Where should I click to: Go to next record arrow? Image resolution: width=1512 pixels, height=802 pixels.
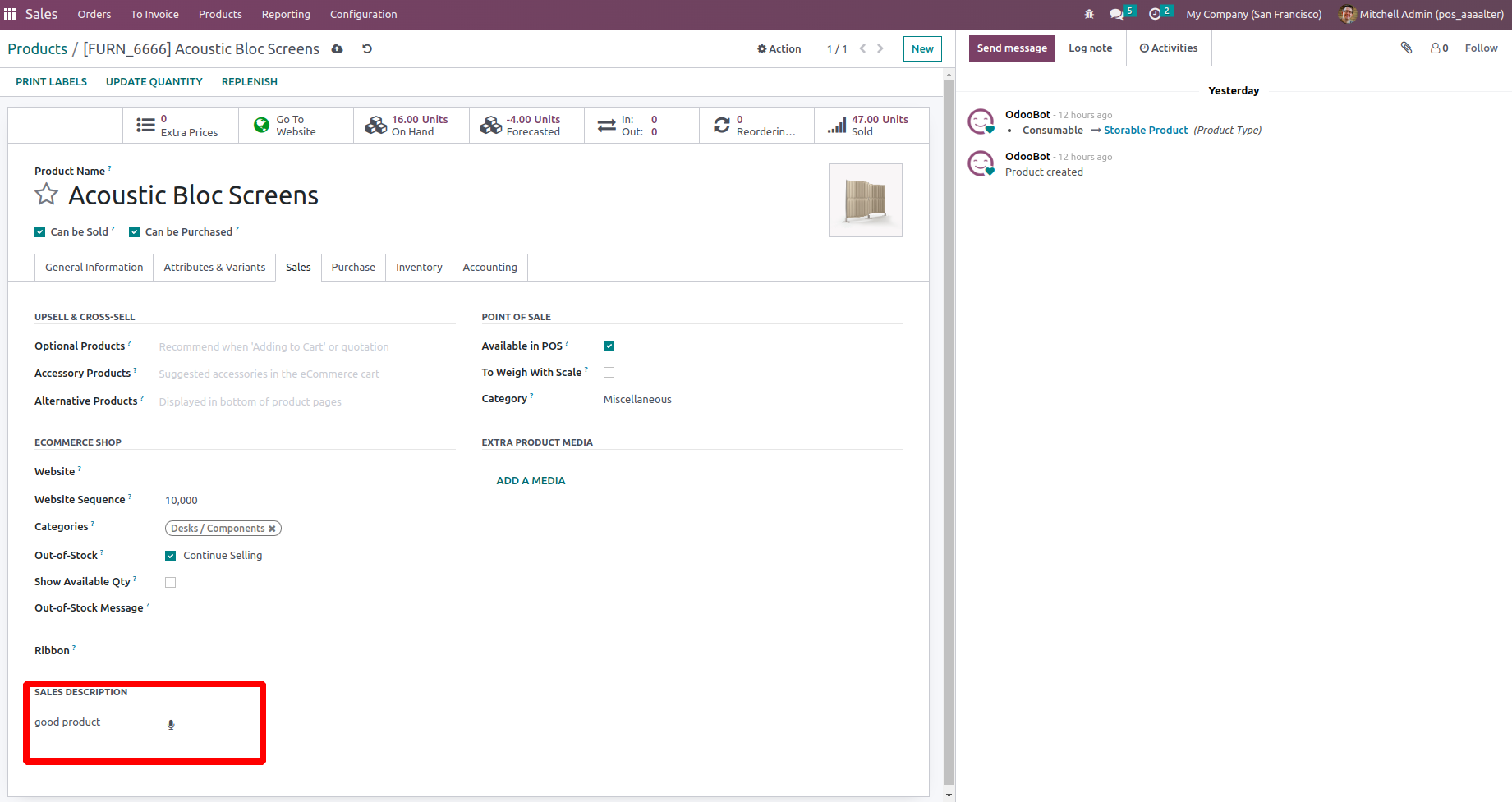point(880,48)
